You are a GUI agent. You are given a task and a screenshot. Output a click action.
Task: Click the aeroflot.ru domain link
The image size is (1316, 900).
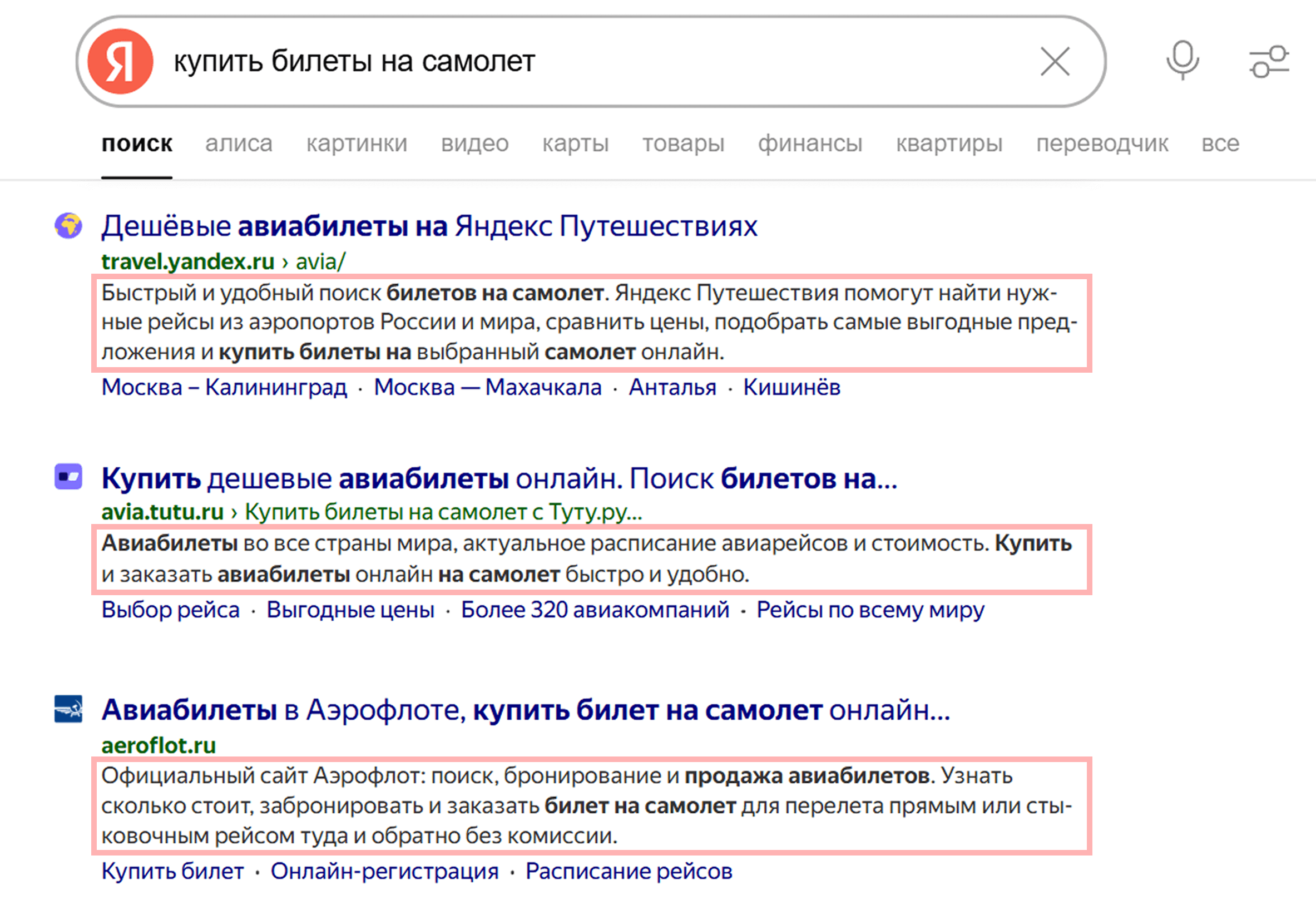click(x=159, y=745)
